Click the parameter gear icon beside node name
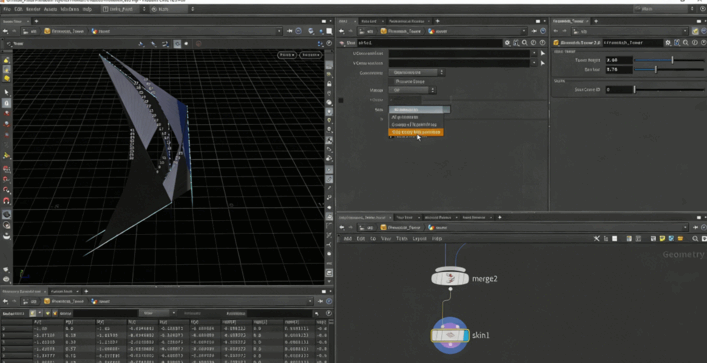This screenshot has width=707, height=363. point(507,43)
